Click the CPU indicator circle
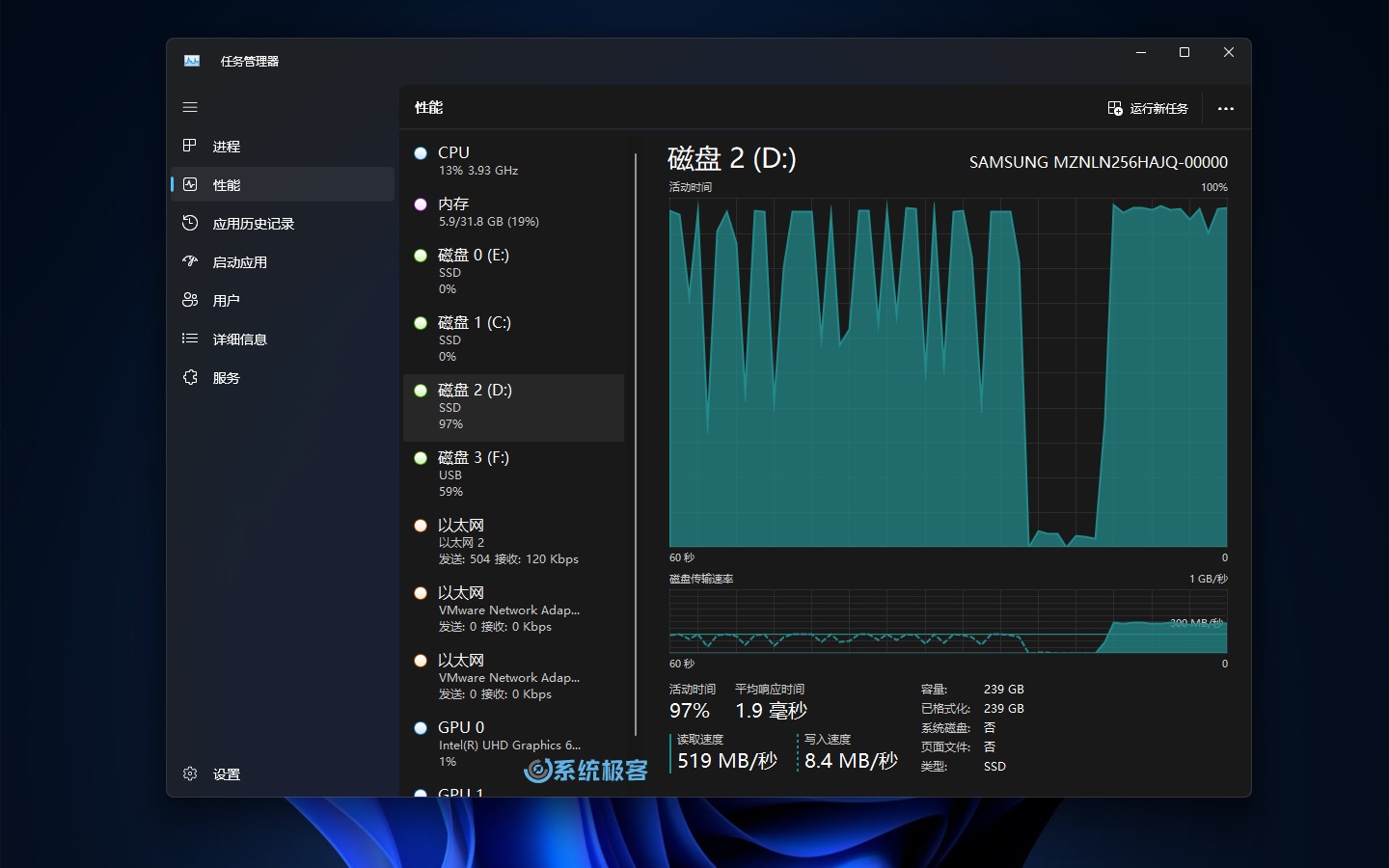The height and width of the screenshot is (868, 1389). [x=421, y=153]
